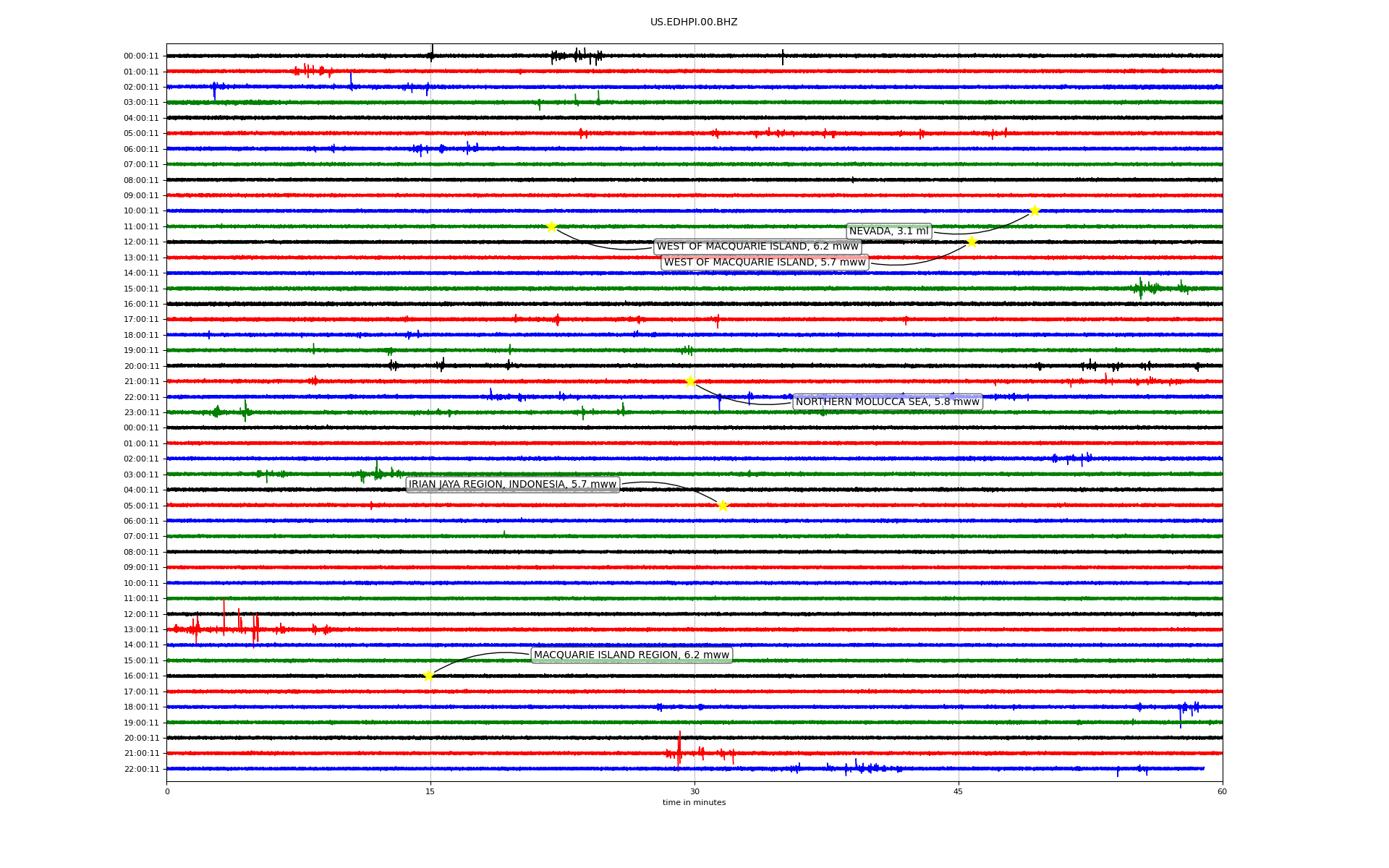Click the x-axis tick label 60
The image size is (1389, 868).
(x=1223, y=791)
